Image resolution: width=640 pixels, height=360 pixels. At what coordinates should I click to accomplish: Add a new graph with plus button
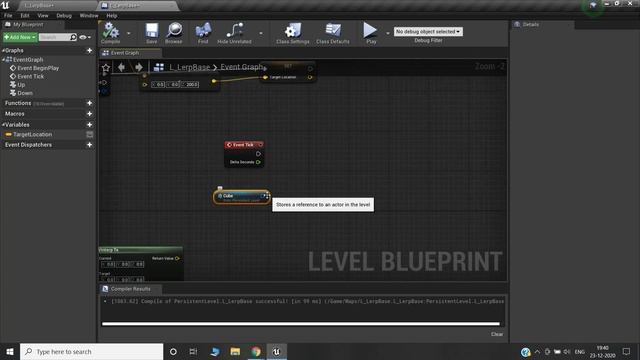tap(89, 51)
